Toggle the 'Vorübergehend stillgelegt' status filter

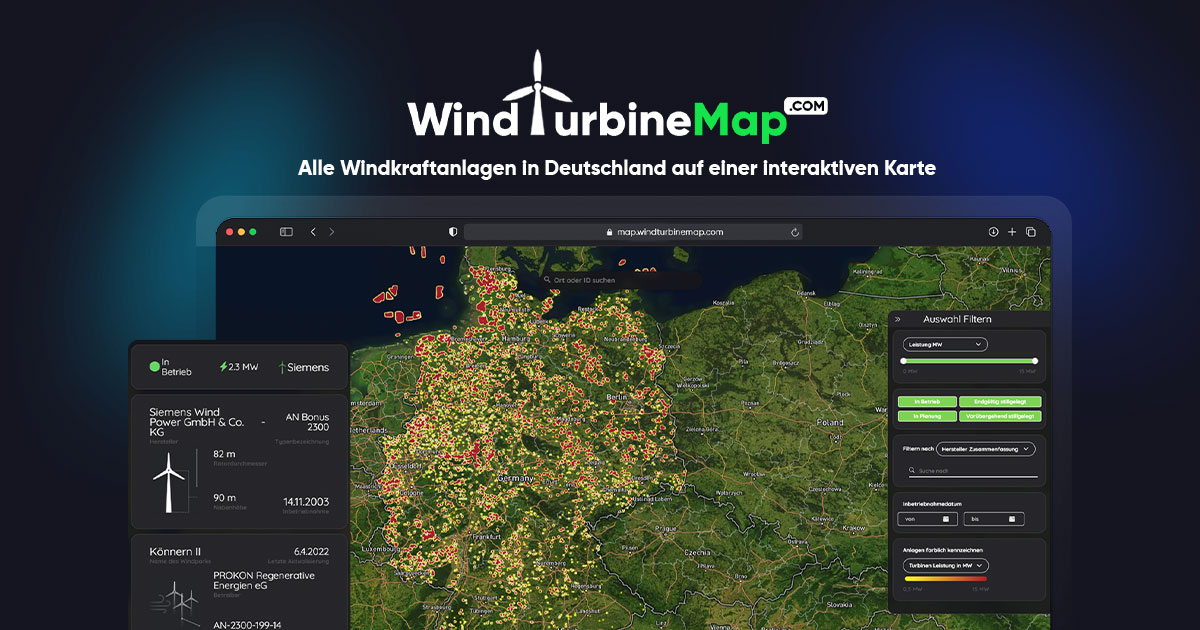1000,416
